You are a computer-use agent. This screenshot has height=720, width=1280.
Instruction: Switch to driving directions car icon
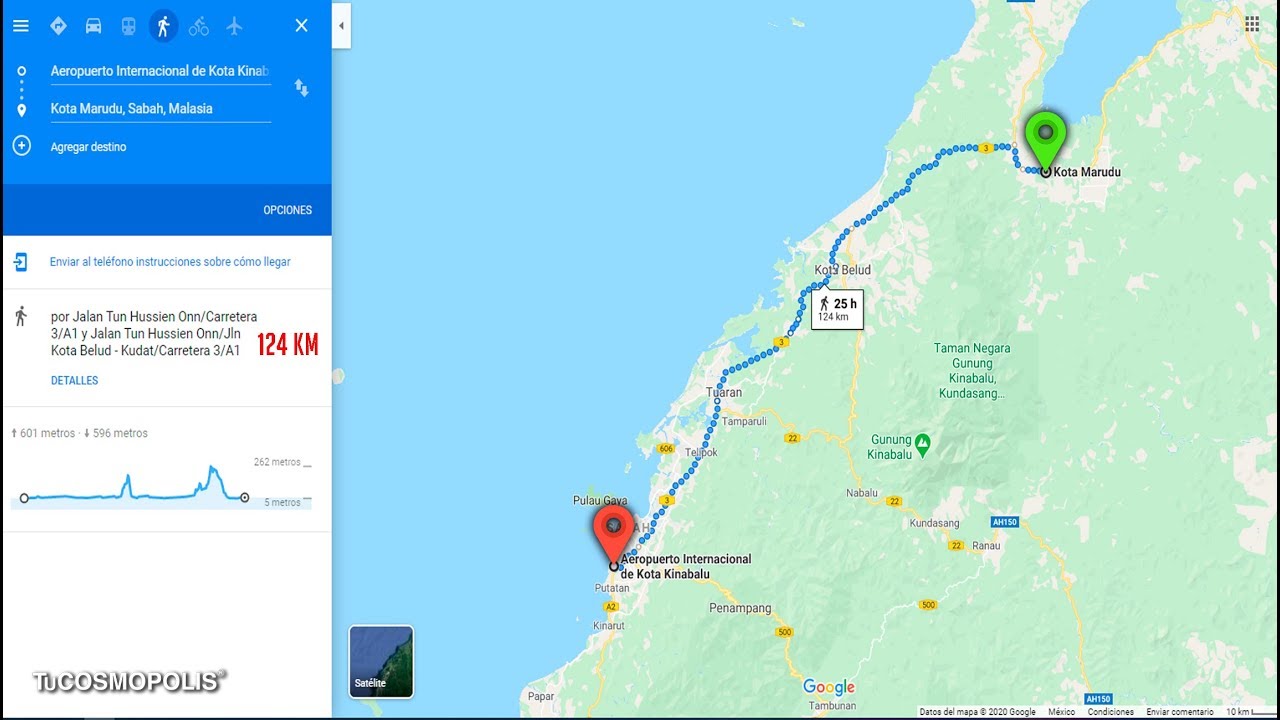93,26
